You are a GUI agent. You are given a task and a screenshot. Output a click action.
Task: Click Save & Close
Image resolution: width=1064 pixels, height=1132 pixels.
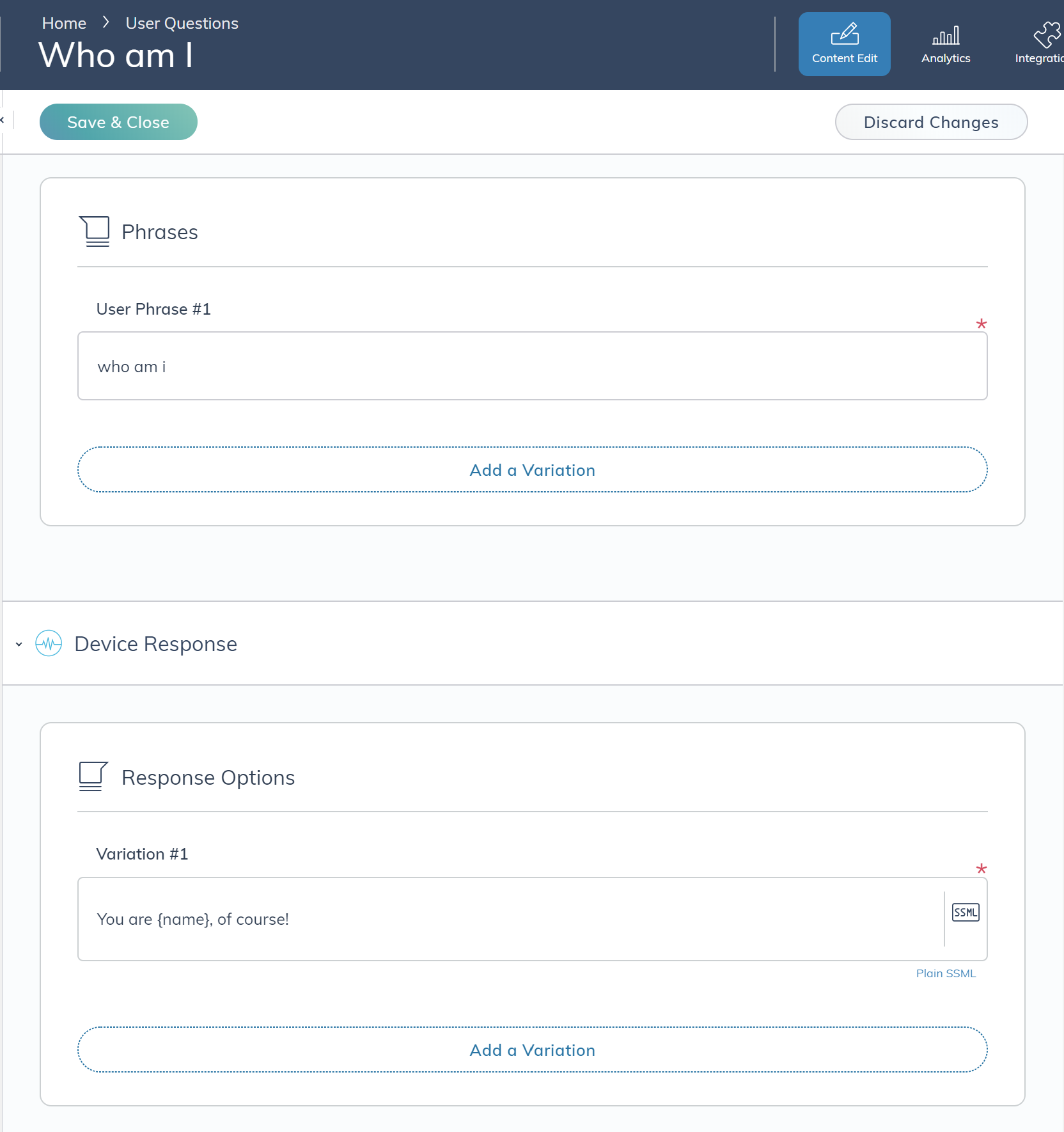[118, 122]
